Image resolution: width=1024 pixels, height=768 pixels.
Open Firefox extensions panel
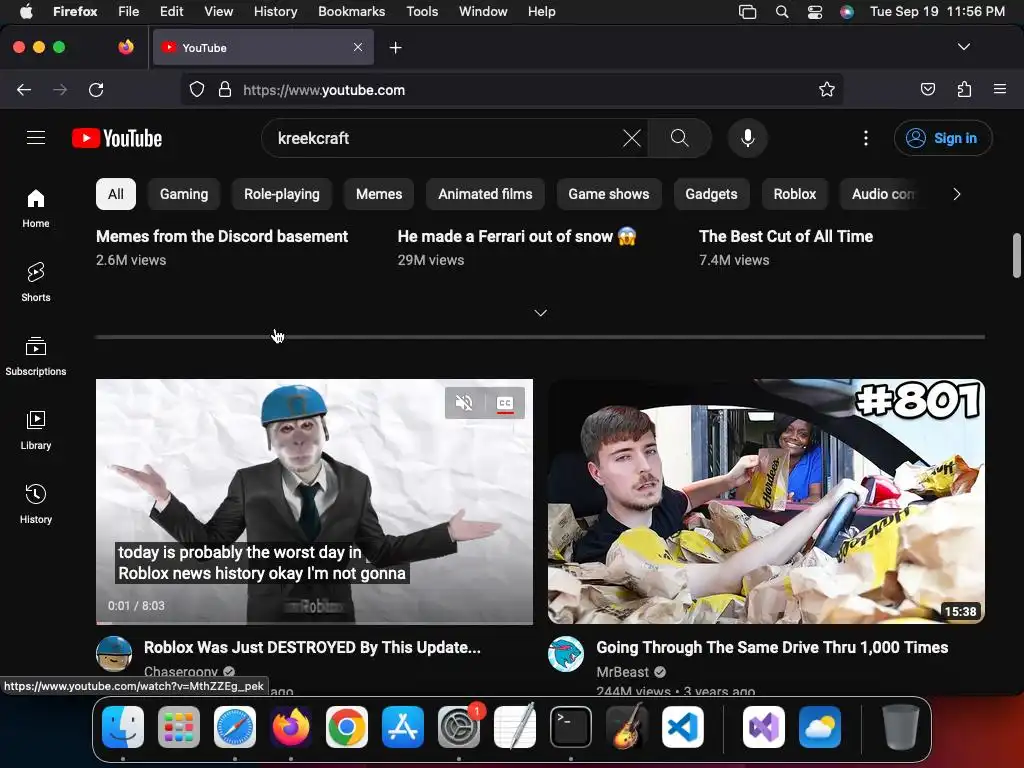tap(964, 89)
